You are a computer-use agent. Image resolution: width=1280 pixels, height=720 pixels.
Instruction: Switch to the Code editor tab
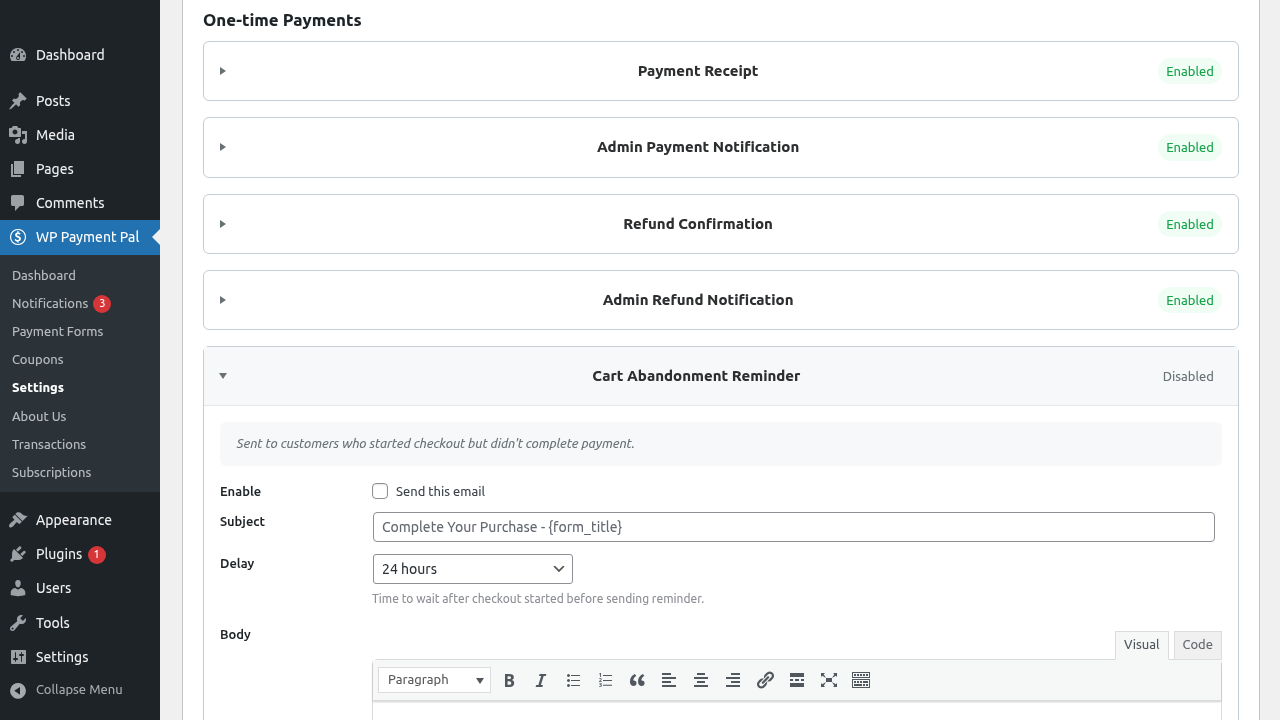point(1197,645)
